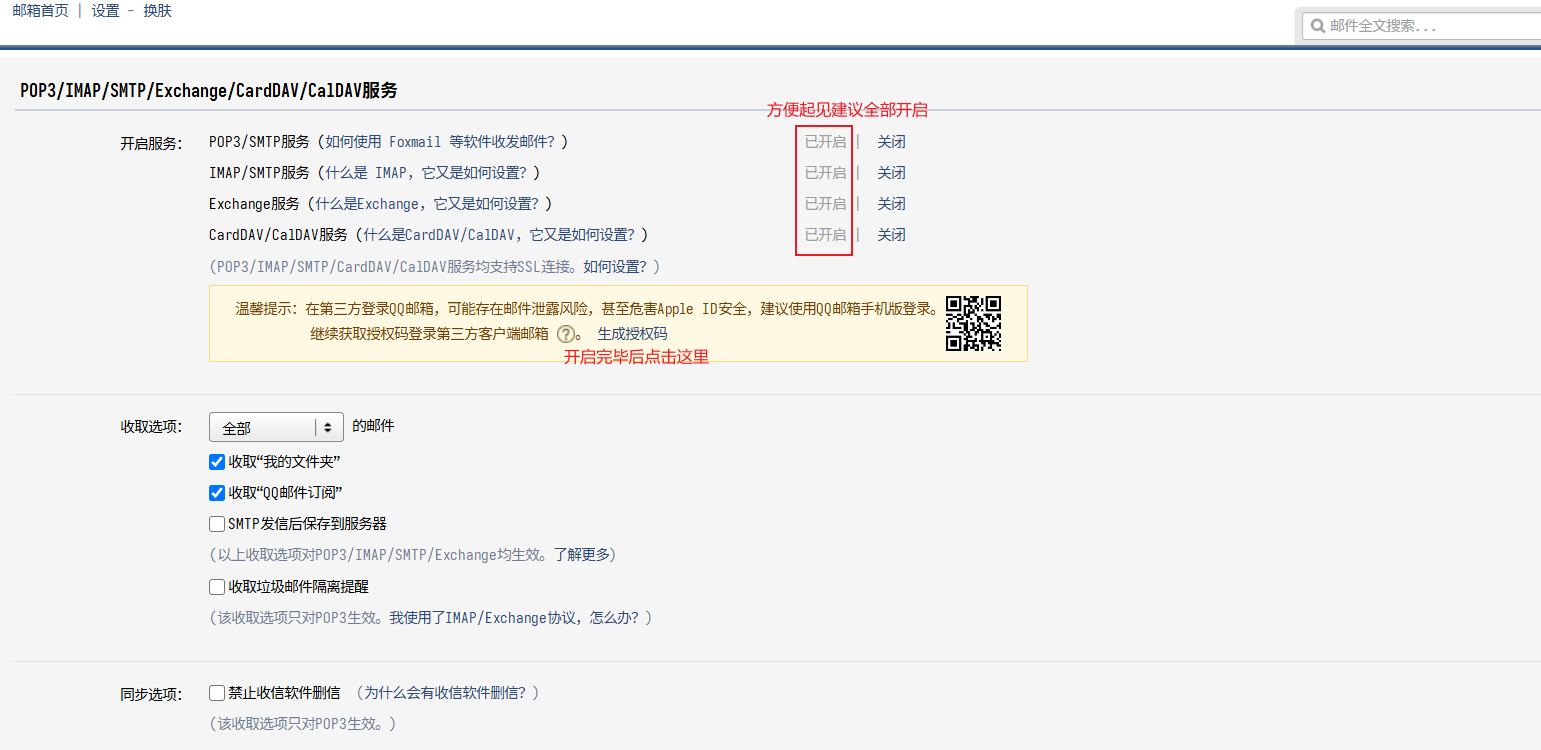Image resolution: width=1541 pixels, height=750 pixels.
Task: Open the 全部 mail retrieval dropdown
Action: pos(275,426)
